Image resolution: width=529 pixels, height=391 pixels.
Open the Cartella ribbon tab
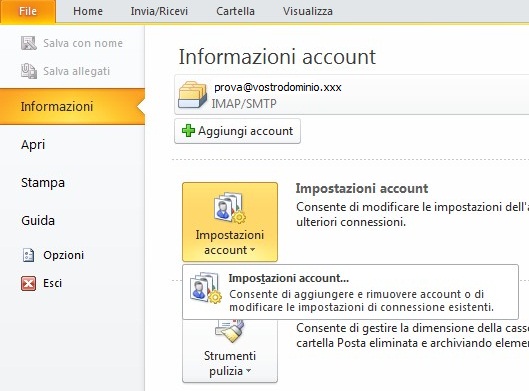235,11
